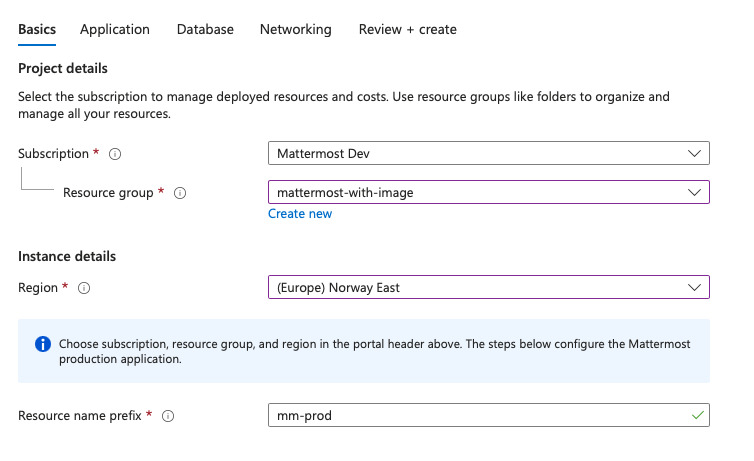Open the Review + create tab
The height and width of the screenshot is (461, 754).
(x=408, y=29)
